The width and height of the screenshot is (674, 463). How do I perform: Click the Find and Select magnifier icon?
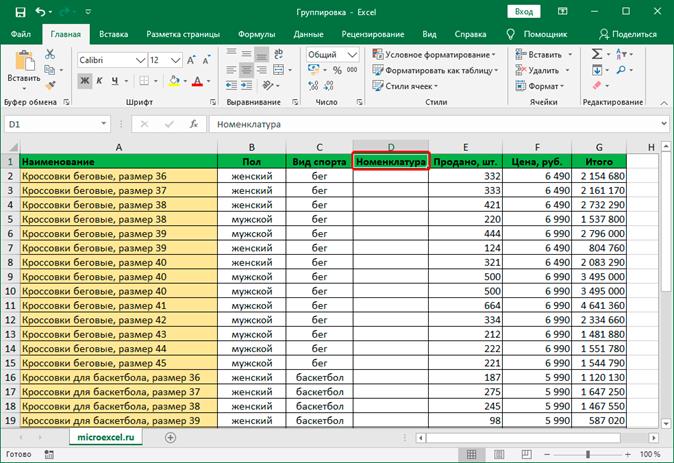[x=621, y=70]
